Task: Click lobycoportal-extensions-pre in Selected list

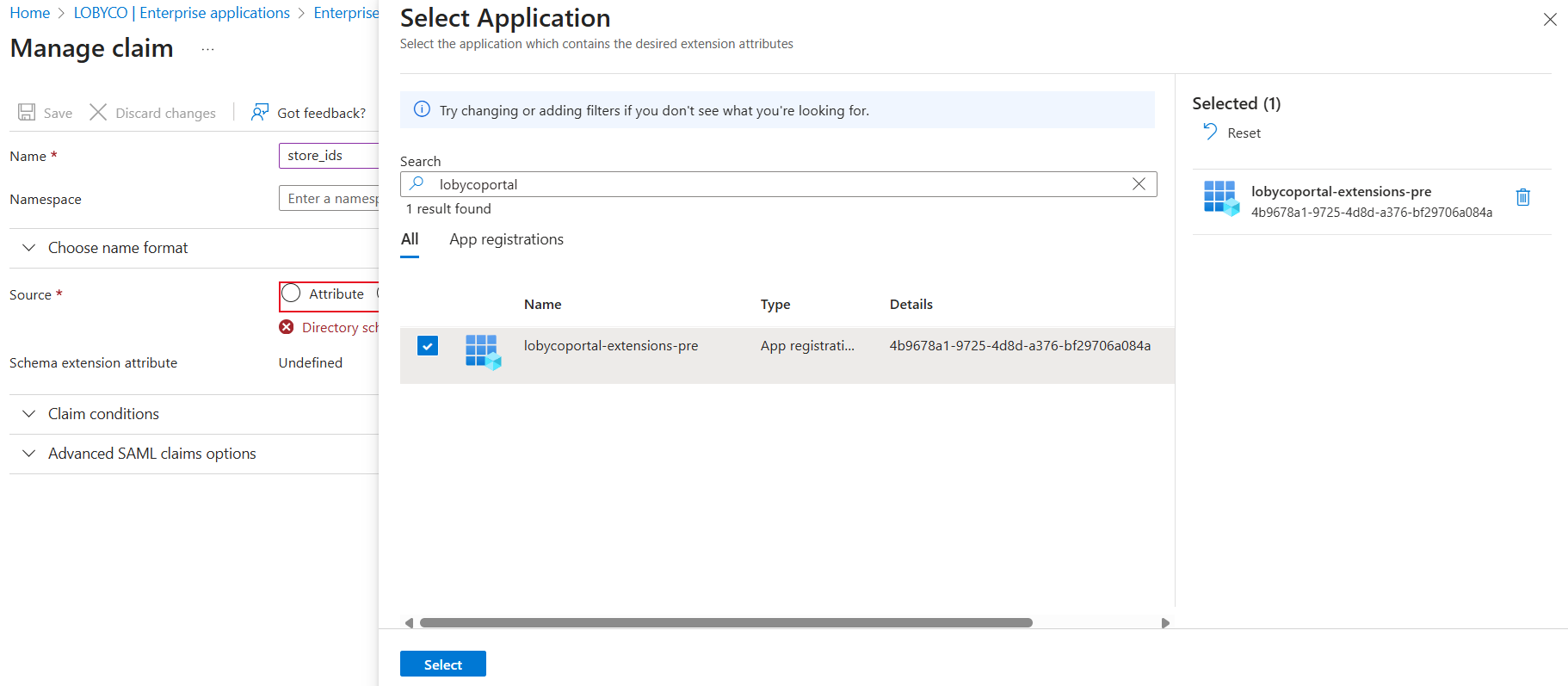Action: pyautogui.click(x=1341, y=191)
